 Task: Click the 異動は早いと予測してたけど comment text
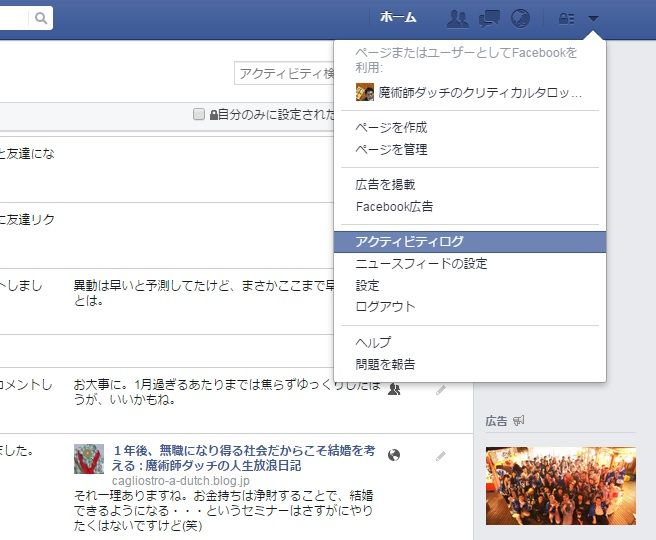[x=204, y=293]
